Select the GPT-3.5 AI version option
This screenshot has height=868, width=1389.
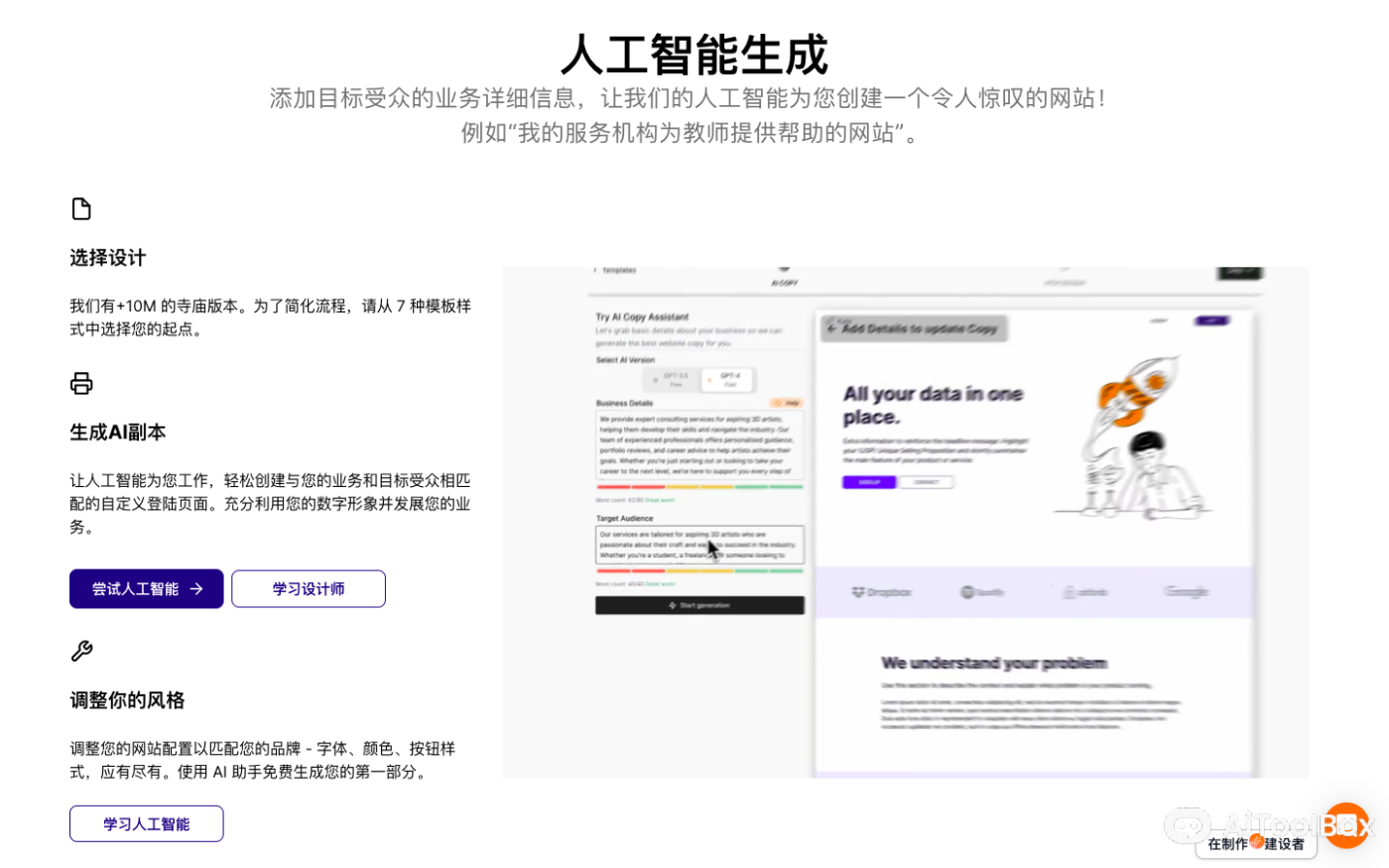tap(675, 380)
